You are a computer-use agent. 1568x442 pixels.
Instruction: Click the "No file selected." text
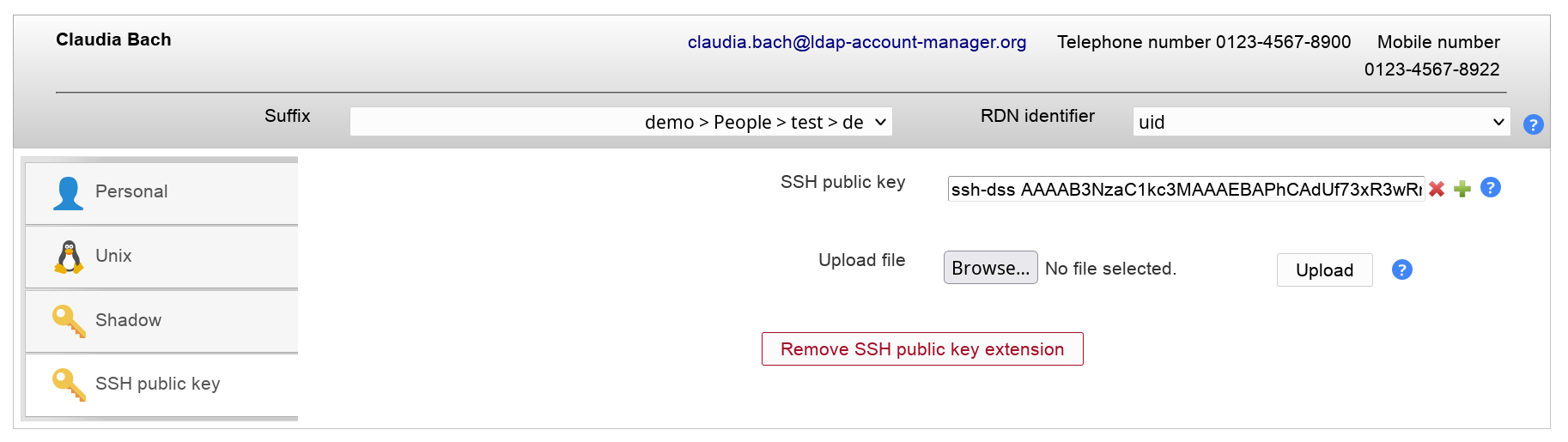coord(1110,269)
